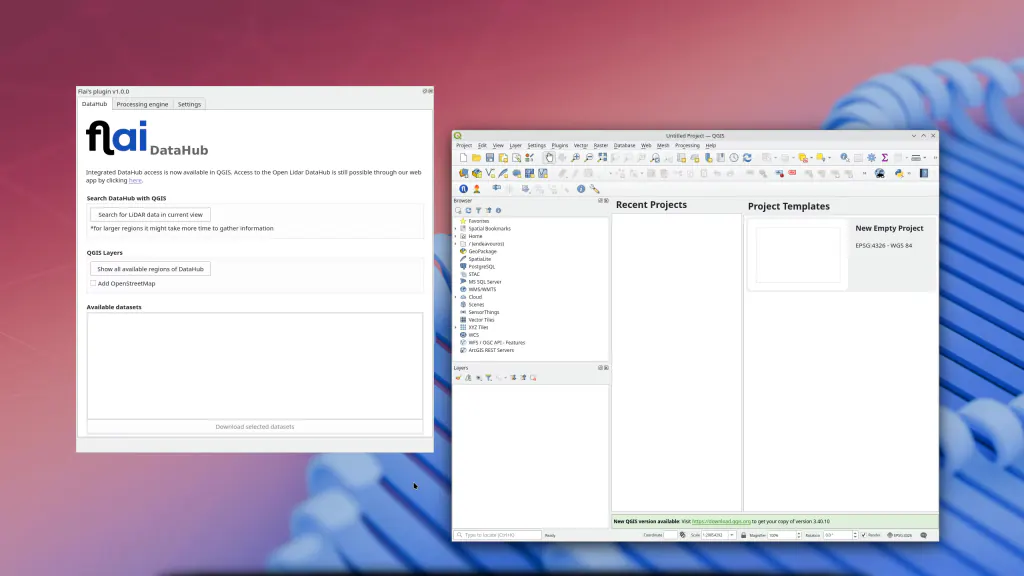
Task: Click the Flai plugin toolbar icon
Action: pyautogui.click(x=463, y=189)
